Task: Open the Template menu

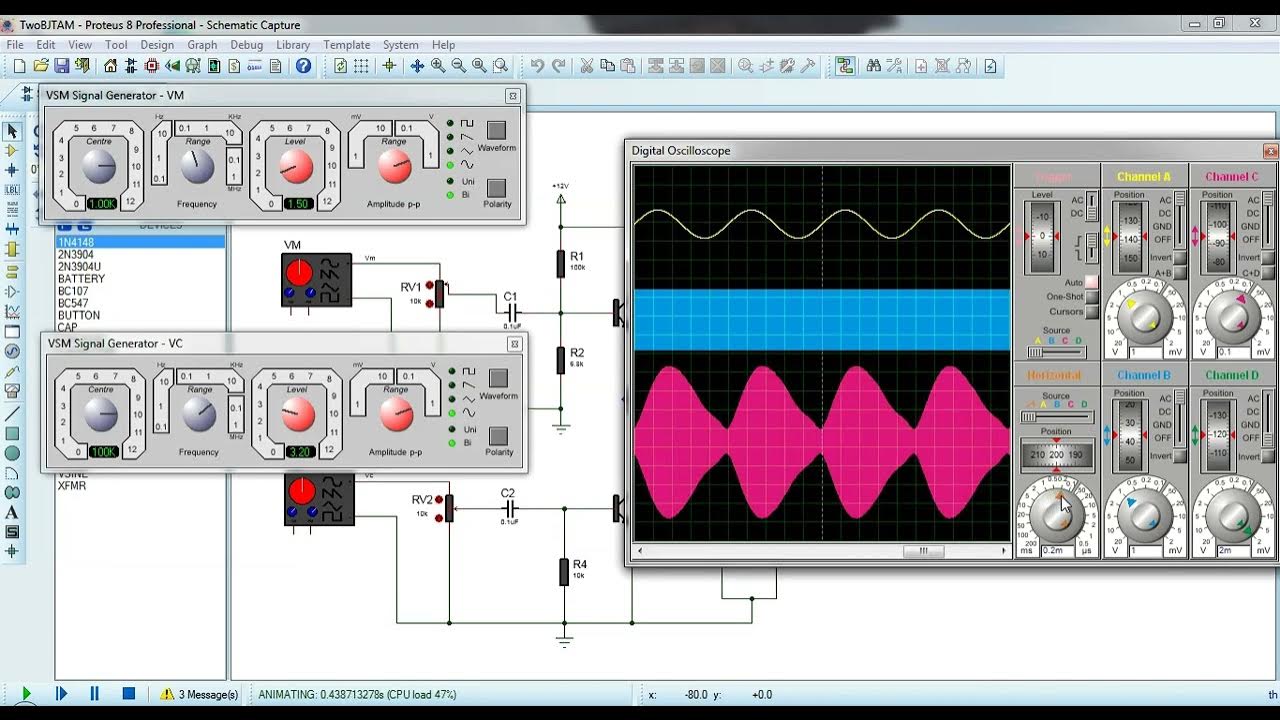Action: pyautogui.click(x=347, y=45)
